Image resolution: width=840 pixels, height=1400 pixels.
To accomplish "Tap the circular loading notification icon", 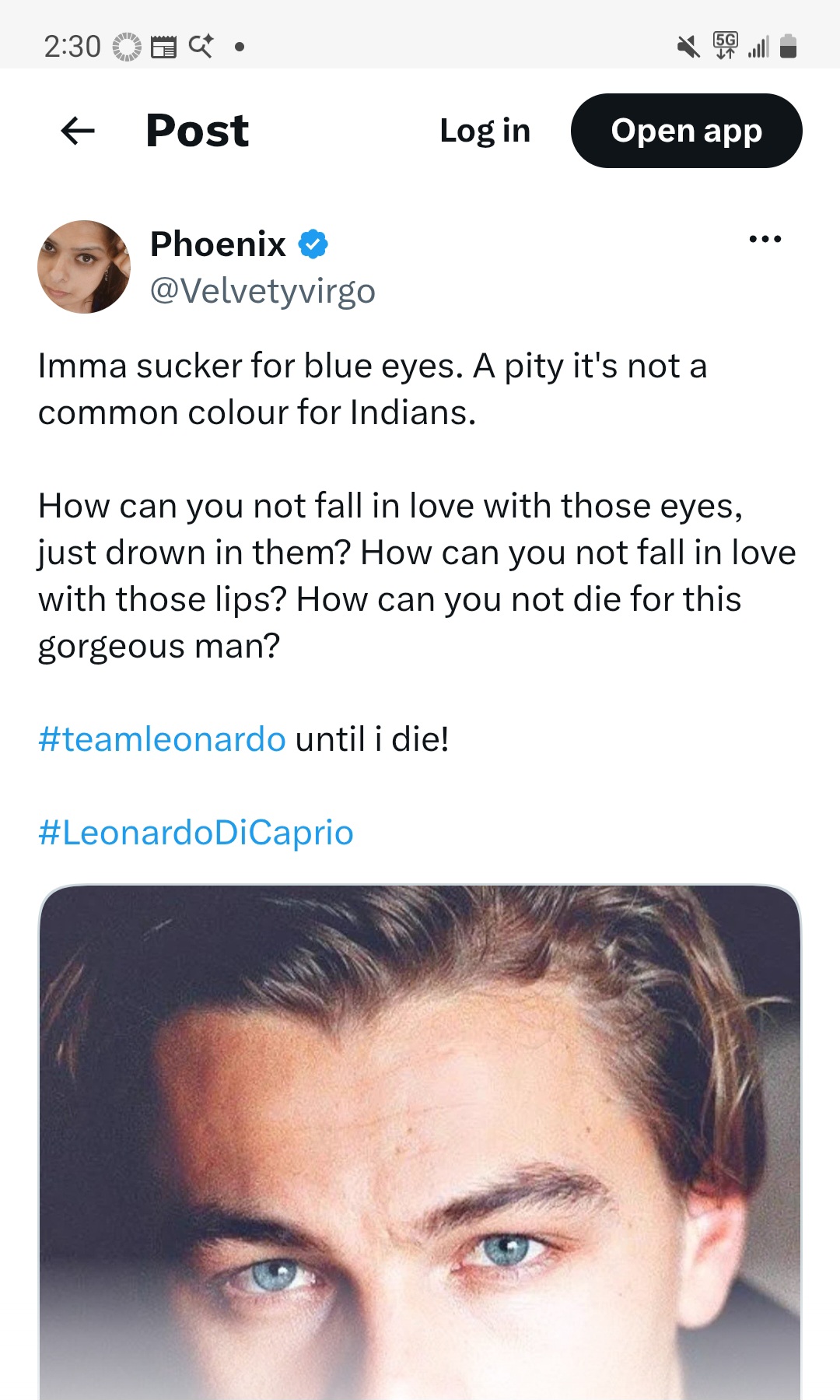I will [x=127, y=47].
